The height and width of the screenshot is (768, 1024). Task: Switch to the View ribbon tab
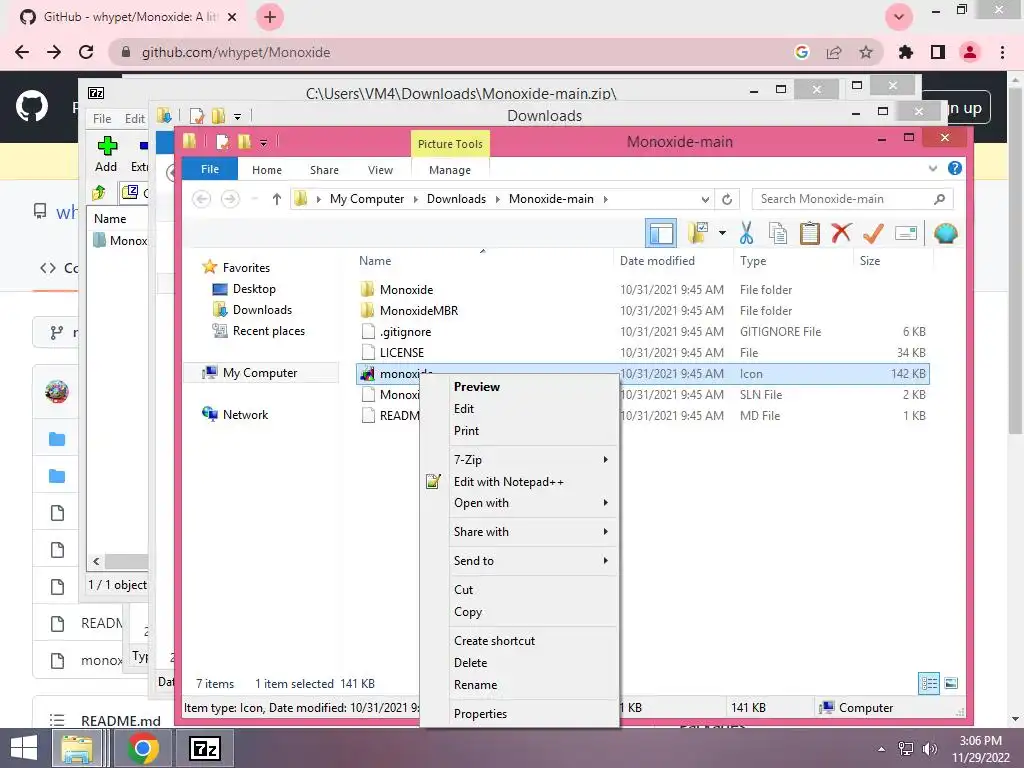point(380,170)
